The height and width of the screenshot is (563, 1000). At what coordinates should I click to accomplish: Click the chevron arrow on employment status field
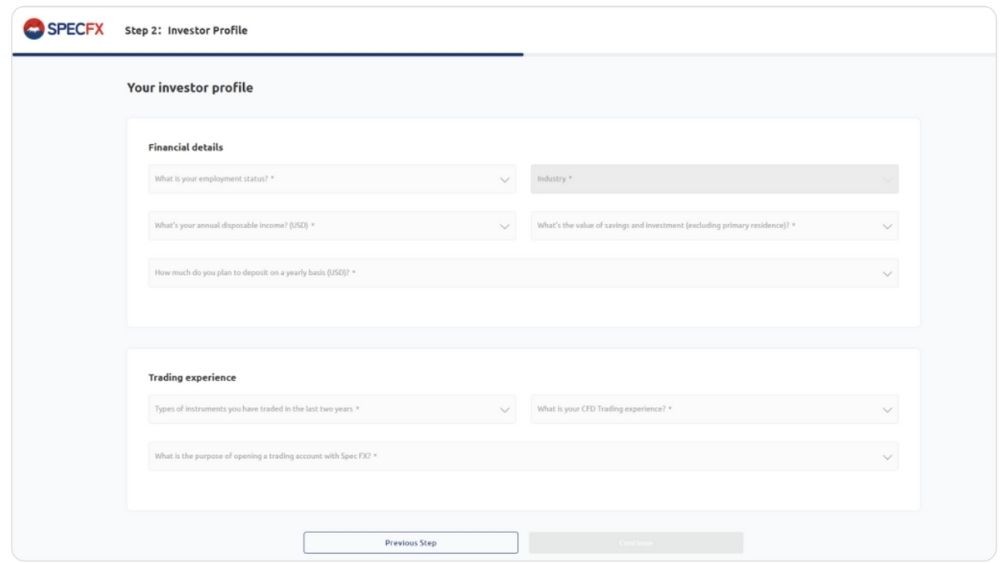505,179
